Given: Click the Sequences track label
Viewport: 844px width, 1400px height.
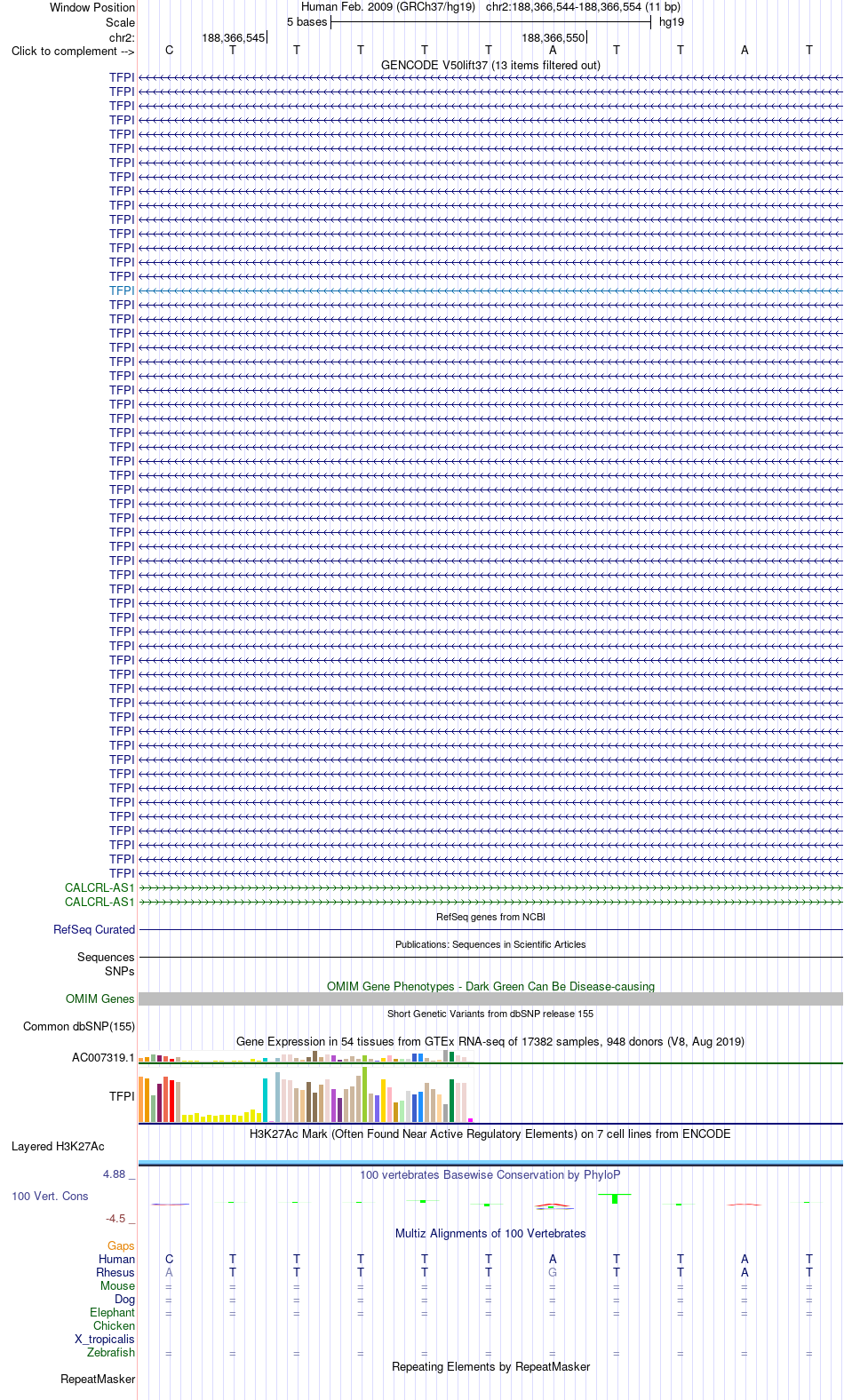Looking at the screenshot, I should point(106,957).
